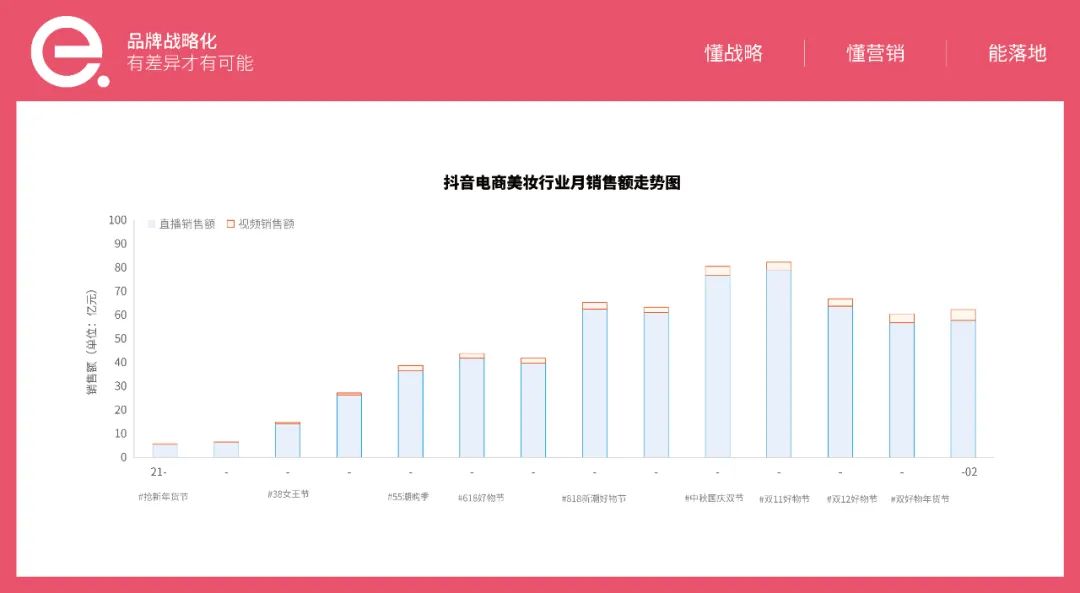
Task: Select the 能落地 header item
Action: pos(1017,53)
